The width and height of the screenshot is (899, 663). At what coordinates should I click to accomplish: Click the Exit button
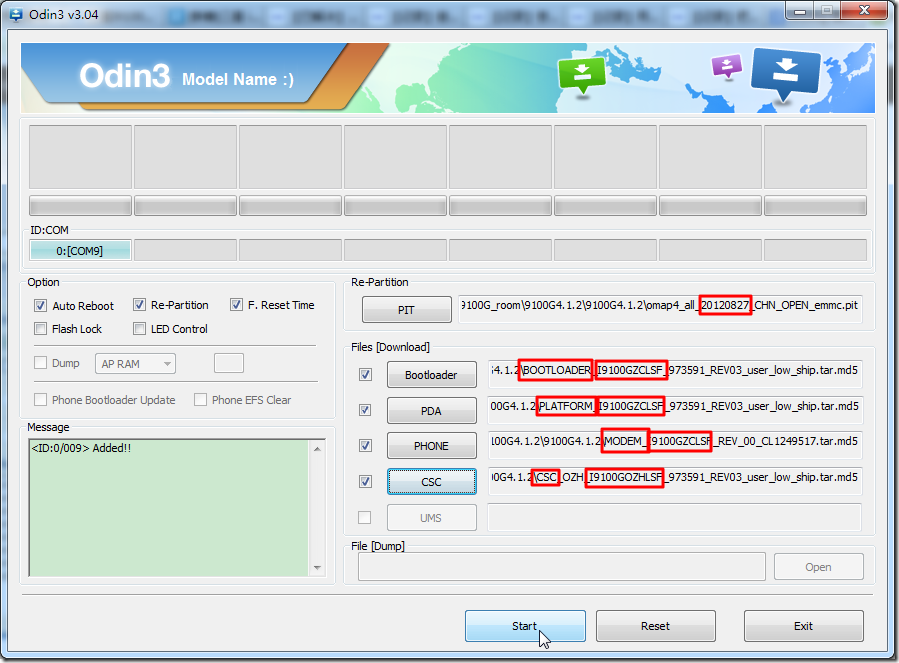[803, 626]
